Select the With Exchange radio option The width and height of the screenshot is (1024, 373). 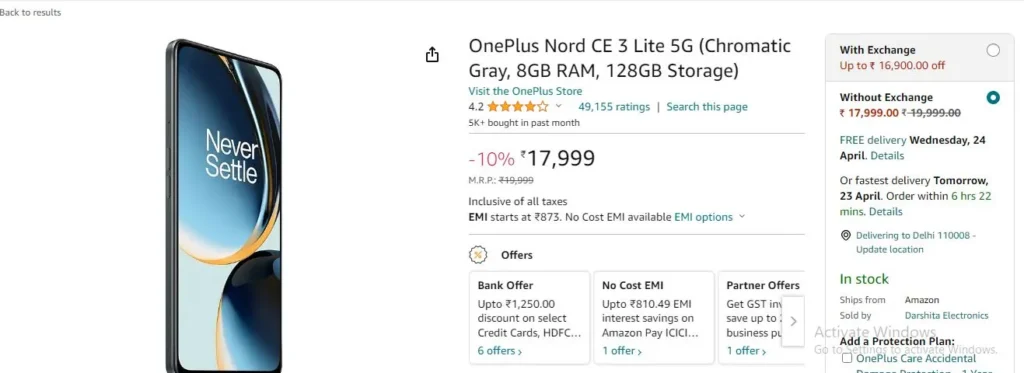[993, 50]
